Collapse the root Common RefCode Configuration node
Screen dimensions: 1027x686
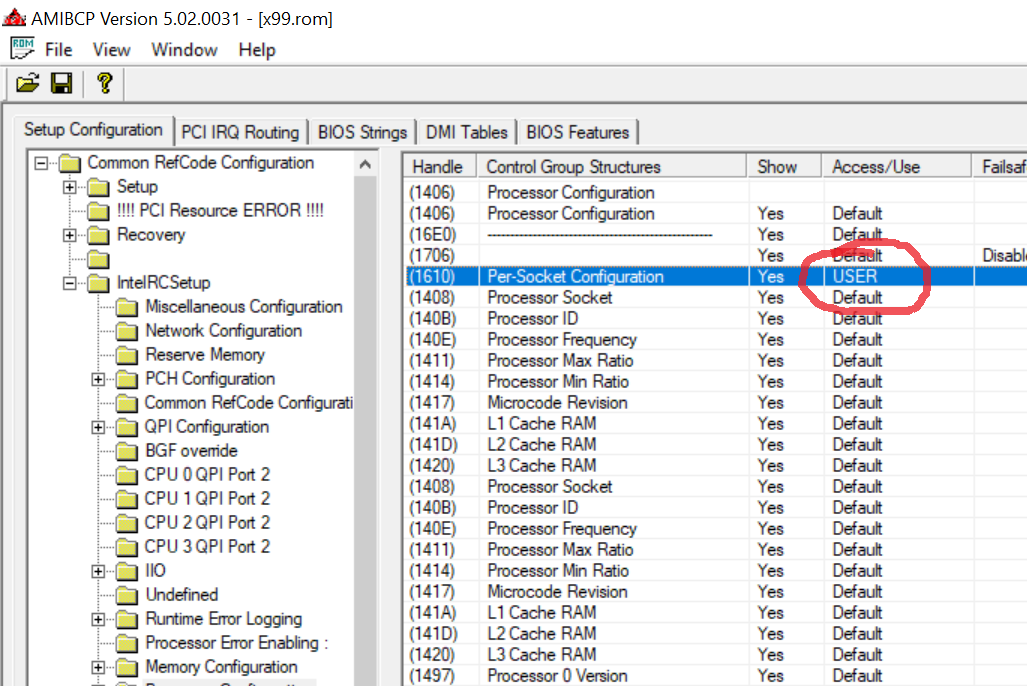[41, 162]
